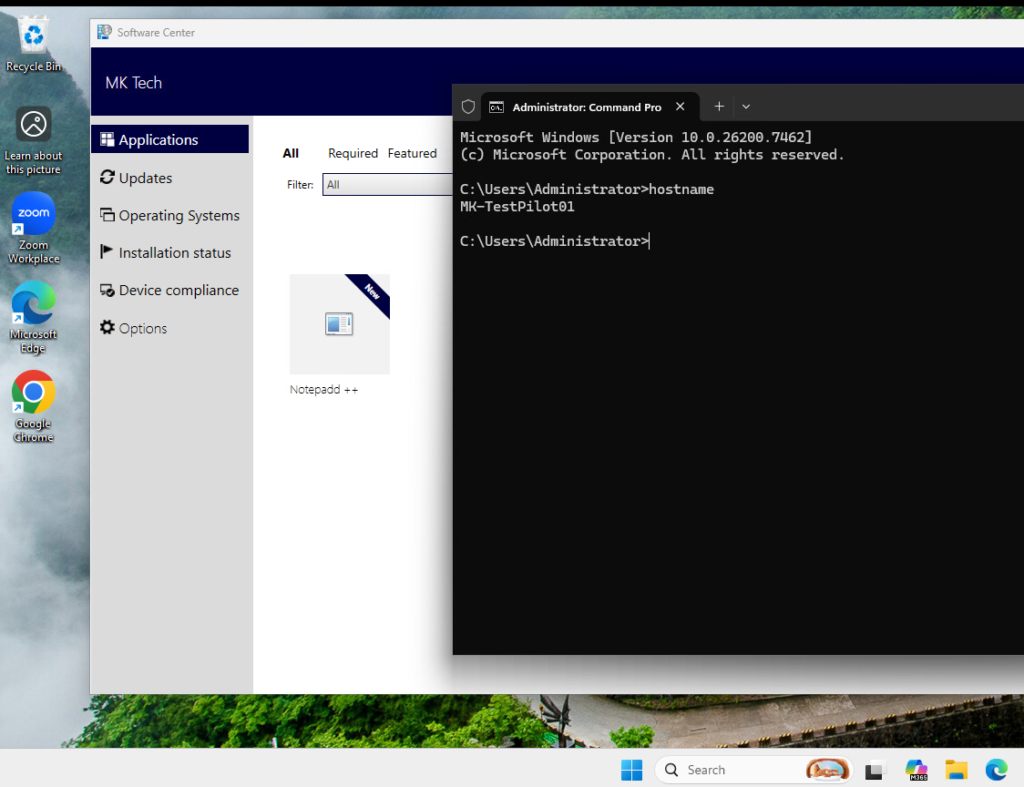Select Updates in the Software Center sidebar
The width and height of the screenshot is (1024, 787).
145,178
